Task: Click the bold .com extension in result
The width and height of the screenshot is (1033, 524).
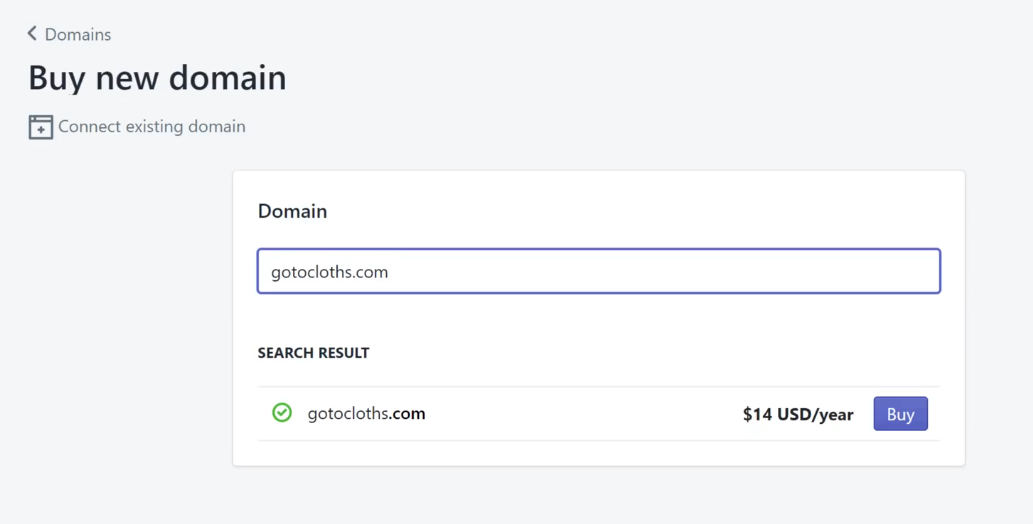Action: [x=408, y=413]
